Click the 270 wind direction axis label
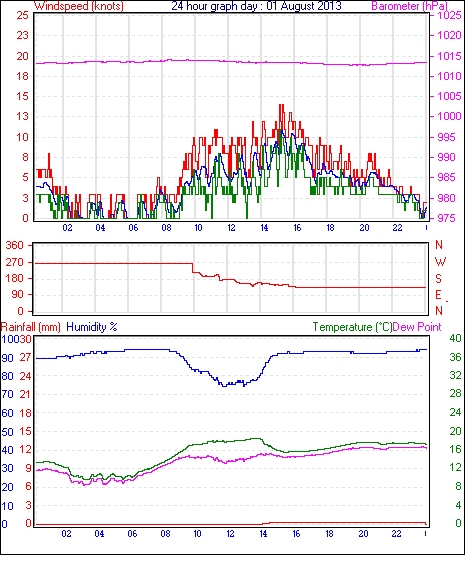 pyautogui.click(x=15, y=262)
